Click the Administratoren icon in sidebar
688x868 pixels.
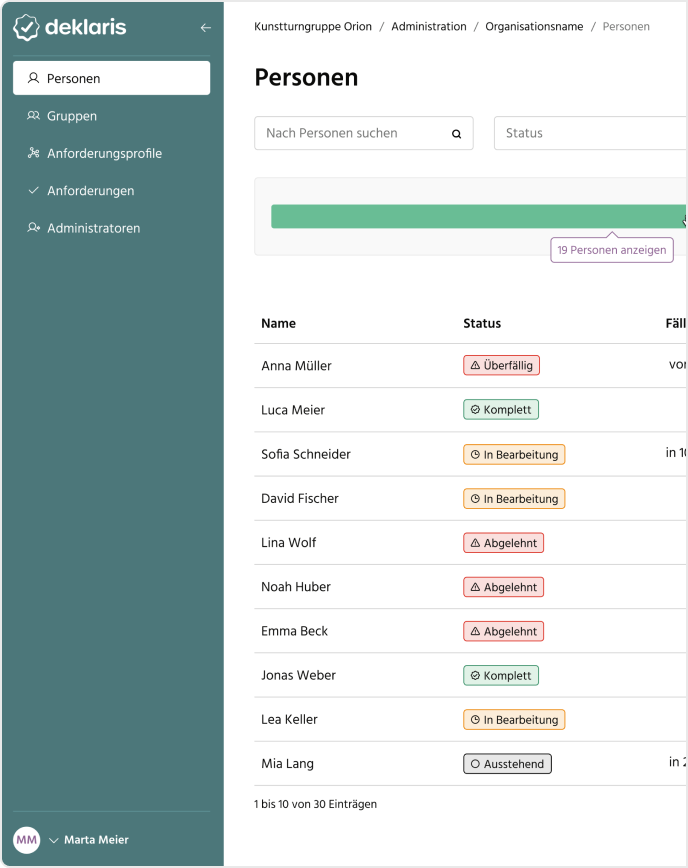[x=33, y=228]
